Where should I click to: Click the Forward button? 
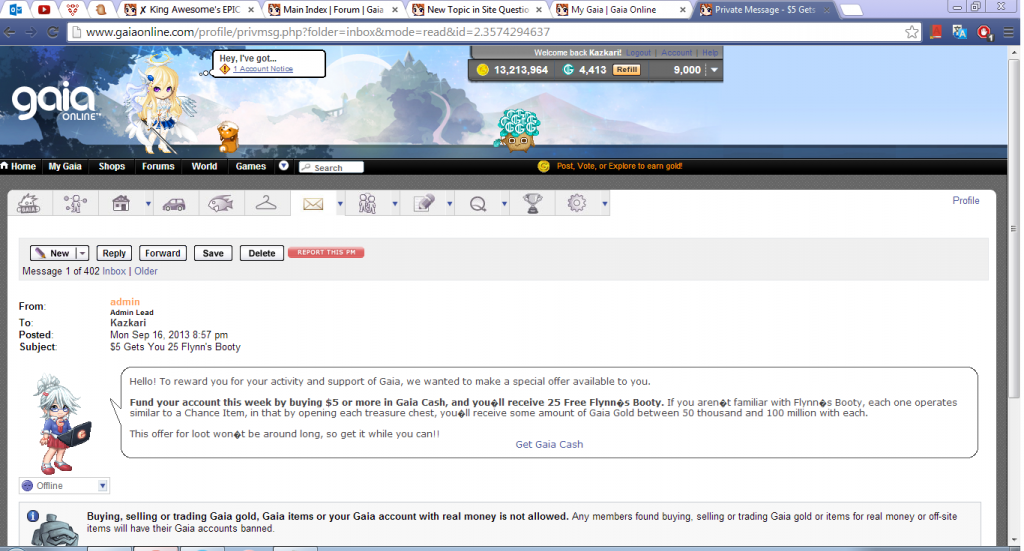tap(163, 253)
